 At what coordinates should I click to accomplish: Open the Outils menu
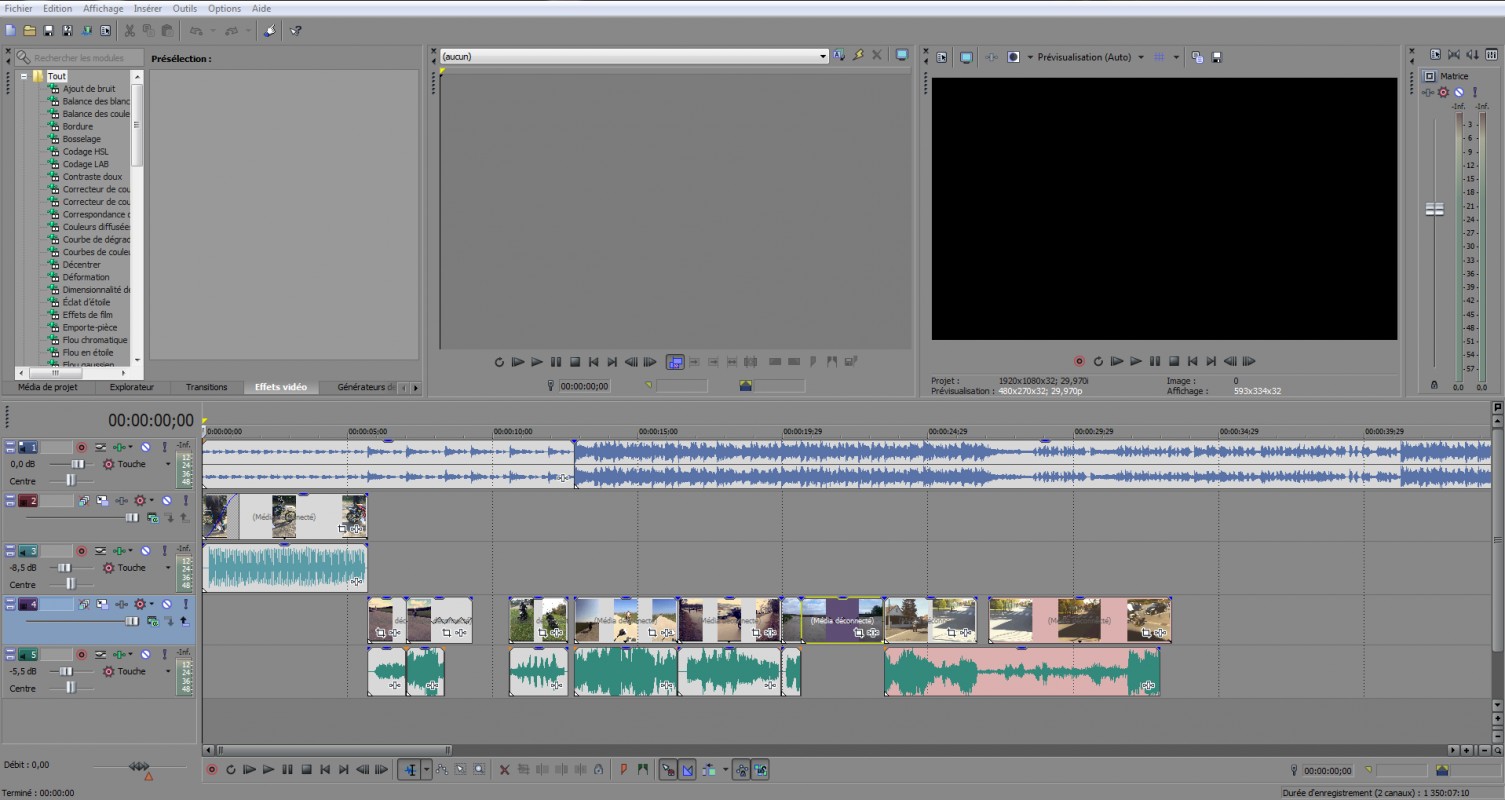(x=185, y=8)
